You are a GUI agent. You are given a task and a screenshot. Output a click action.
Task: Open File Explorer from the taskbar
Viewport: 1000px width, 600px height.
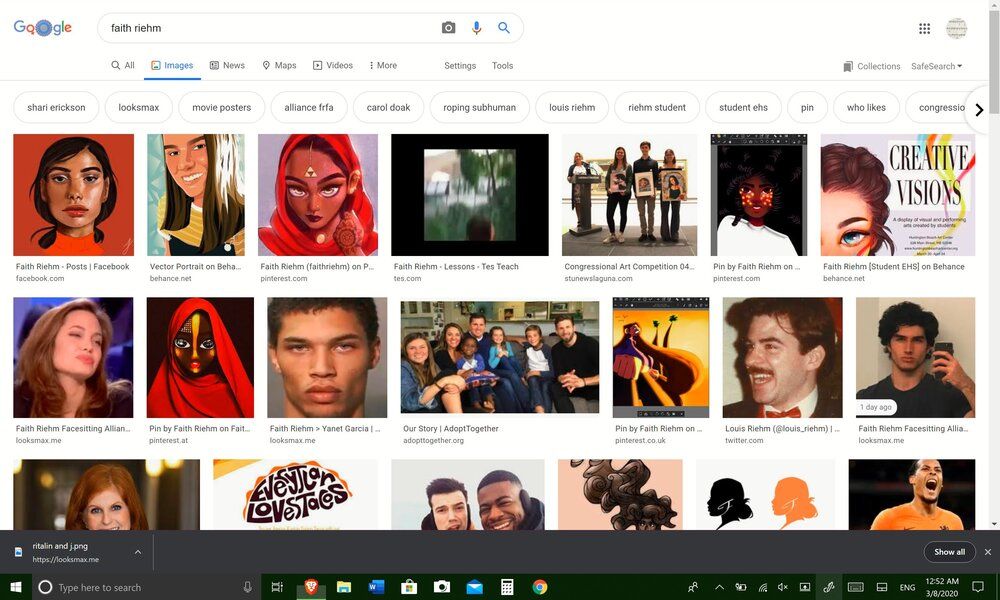(344, 587)
